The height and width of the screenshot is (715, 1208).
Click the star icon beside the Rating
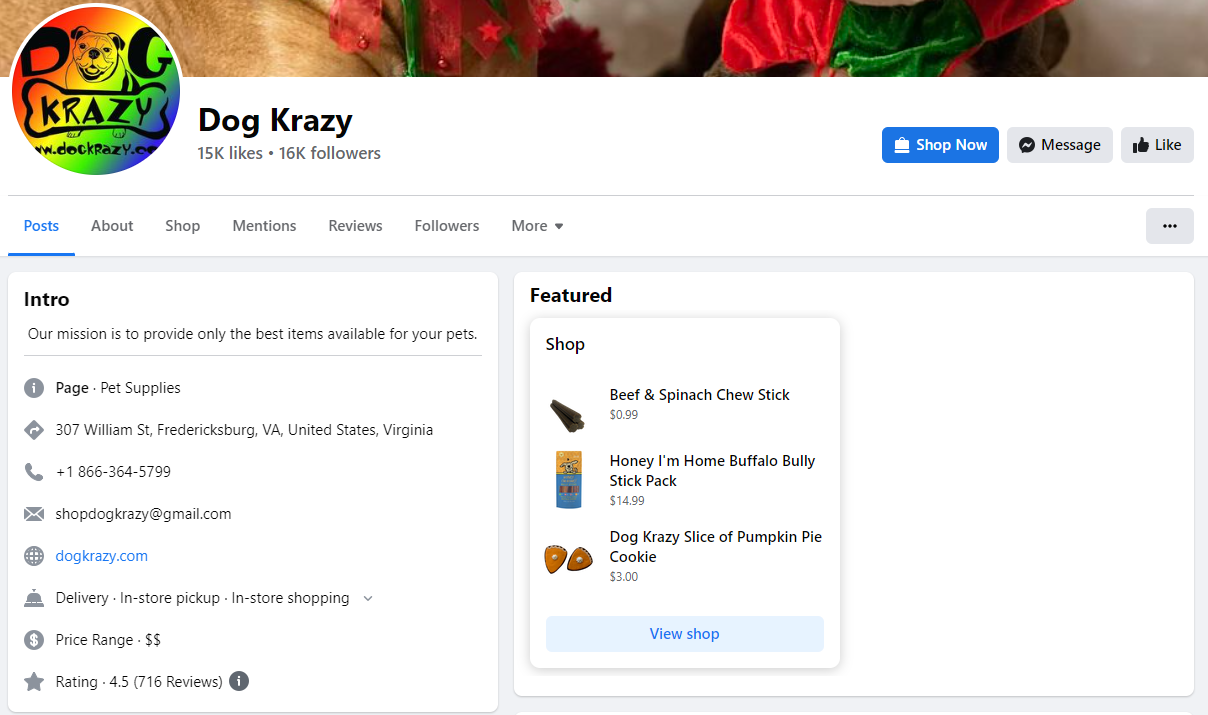pyautogui.click(x=33, y=681)
